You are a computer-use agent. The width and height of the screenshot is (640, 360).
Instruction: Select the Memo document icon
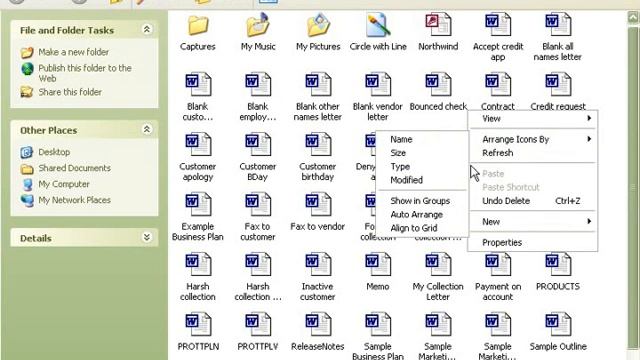coord(378,264)
